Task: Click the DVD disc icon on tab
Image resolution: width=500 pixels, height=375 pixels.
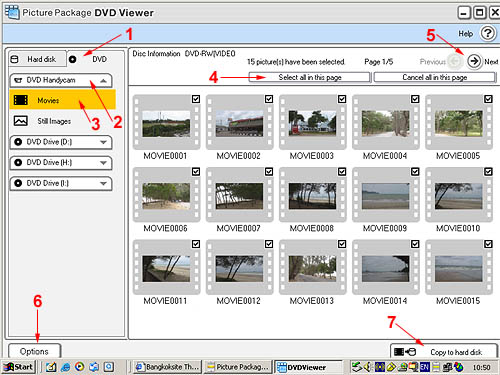Action: 72,60
